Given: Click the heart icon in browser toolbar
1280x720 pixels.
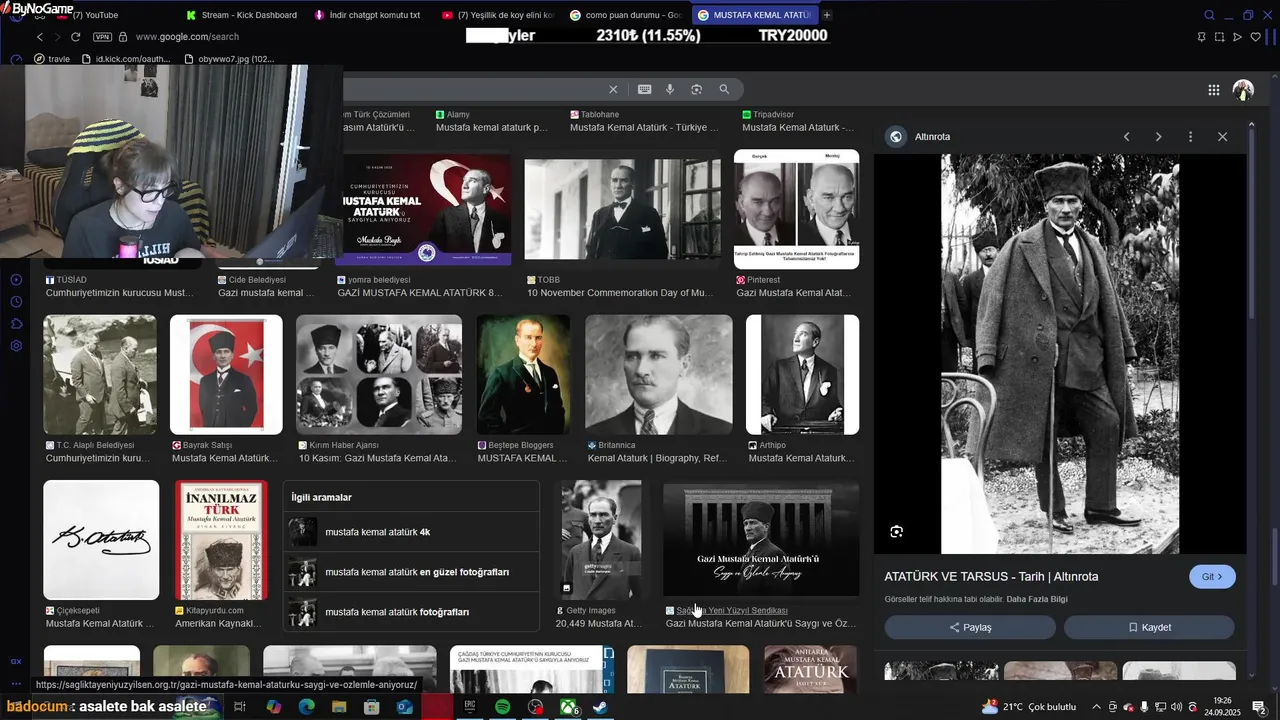Looking at the screenshot, I should pos(1255,37).
